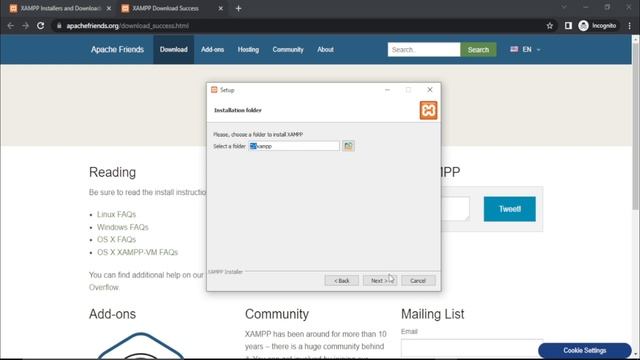Open the OS X XAMPP-VM FAQs link
Screen dimensions: 640x360
point(137,252)
